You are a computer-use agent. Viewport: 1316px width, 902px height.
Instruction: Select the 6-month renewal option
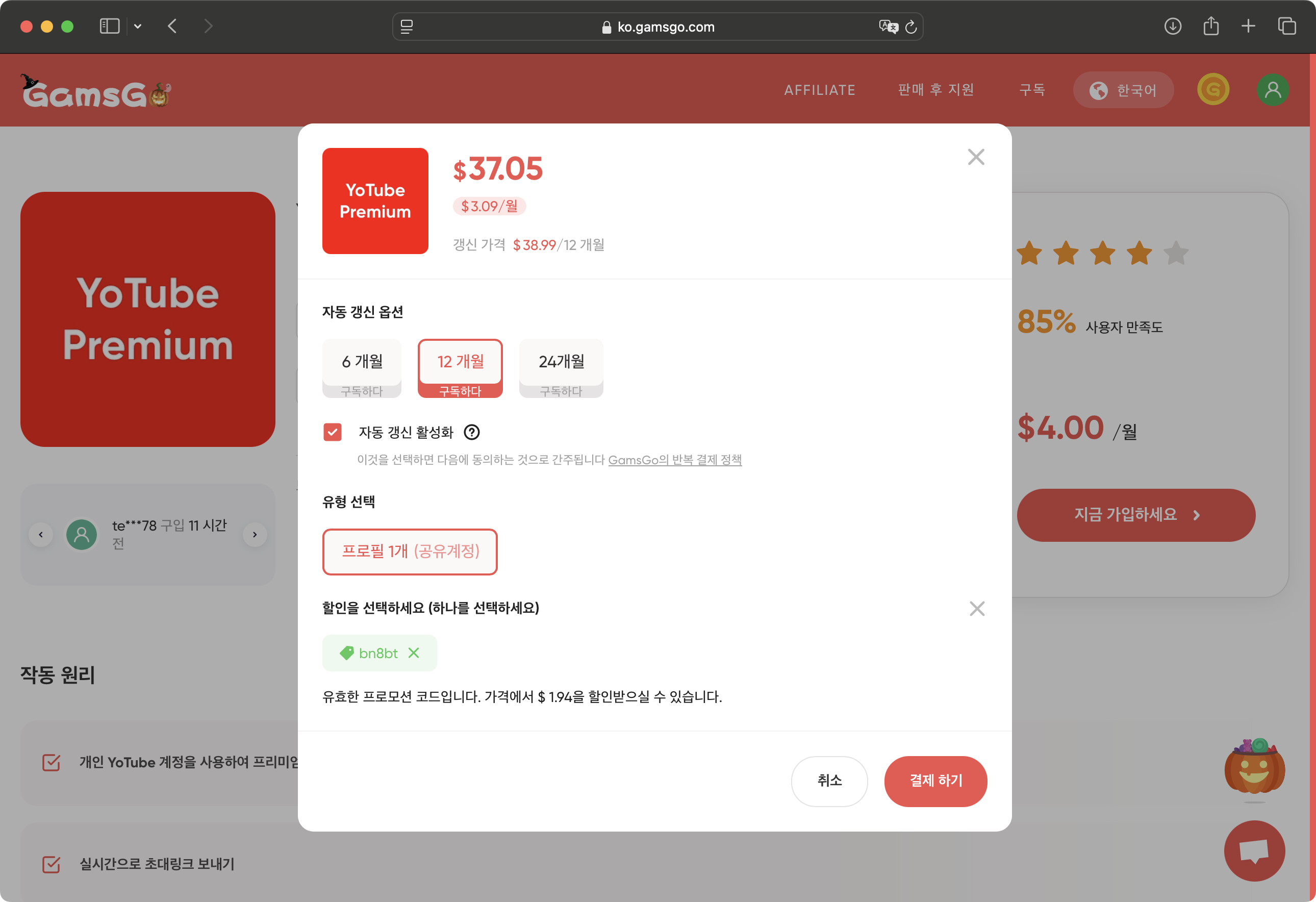362,369
